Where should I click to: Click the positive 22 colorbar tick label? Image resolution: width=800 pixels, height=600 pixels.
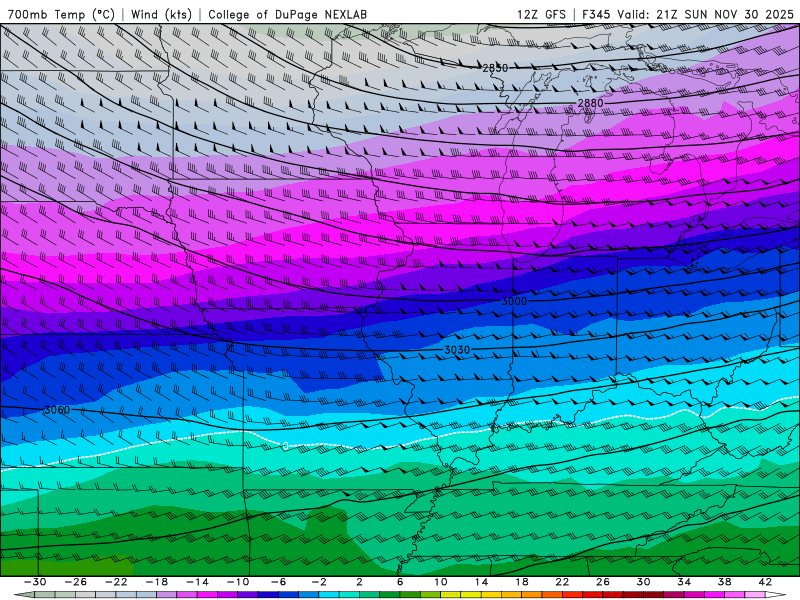pos(562,582)
